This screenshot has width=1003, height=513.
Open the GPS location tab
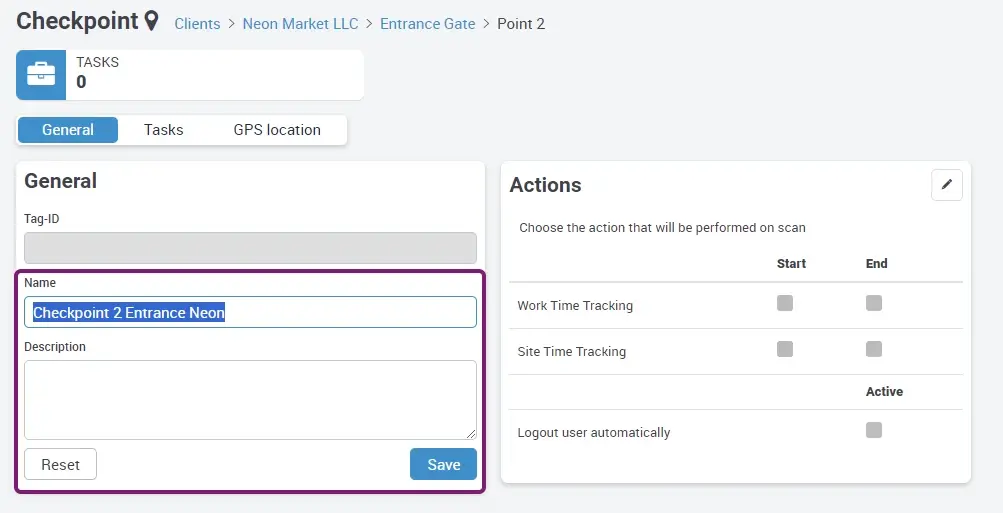pyautogui.click(x=277, y=130)
